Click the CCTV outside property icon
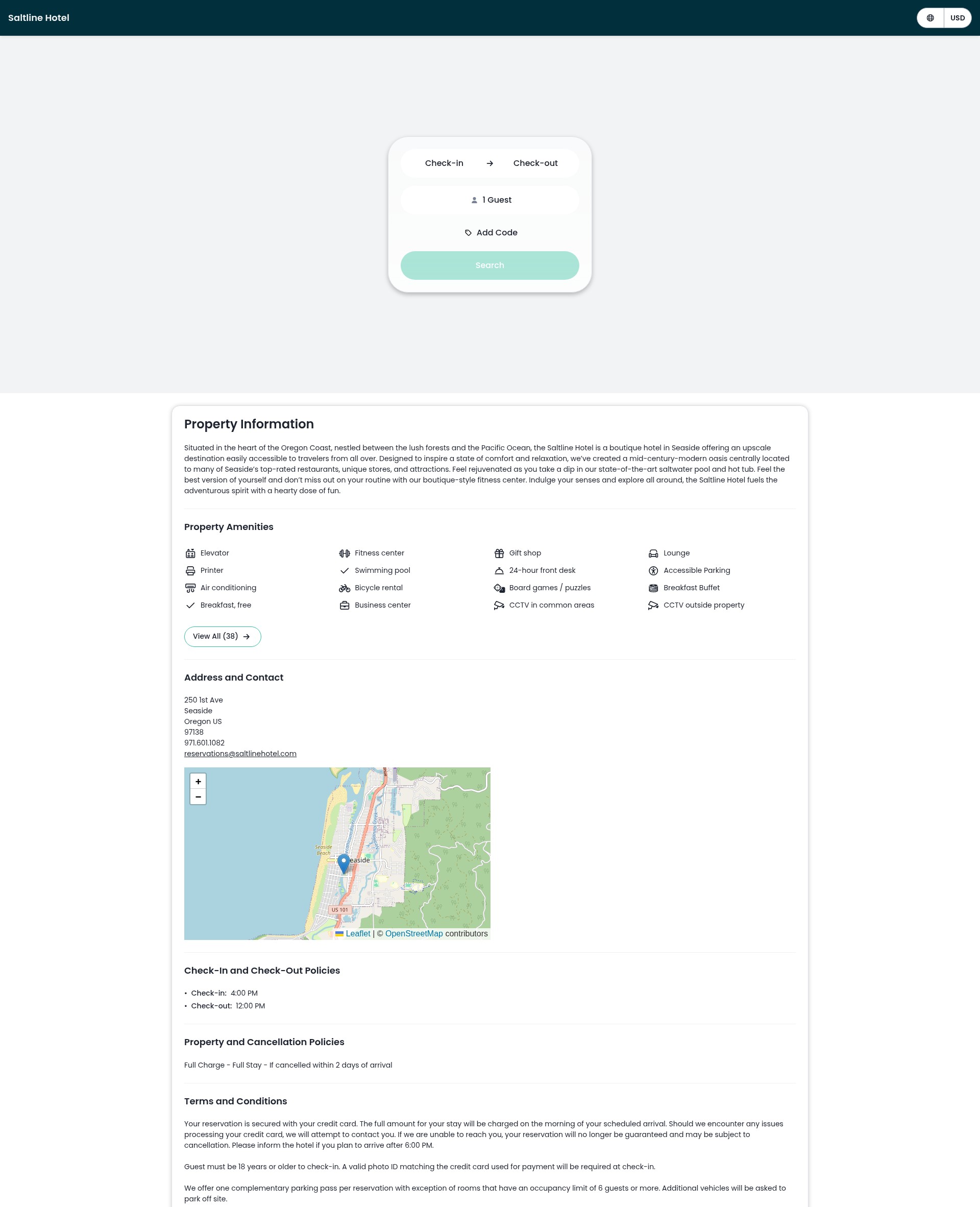 [653, 605]
